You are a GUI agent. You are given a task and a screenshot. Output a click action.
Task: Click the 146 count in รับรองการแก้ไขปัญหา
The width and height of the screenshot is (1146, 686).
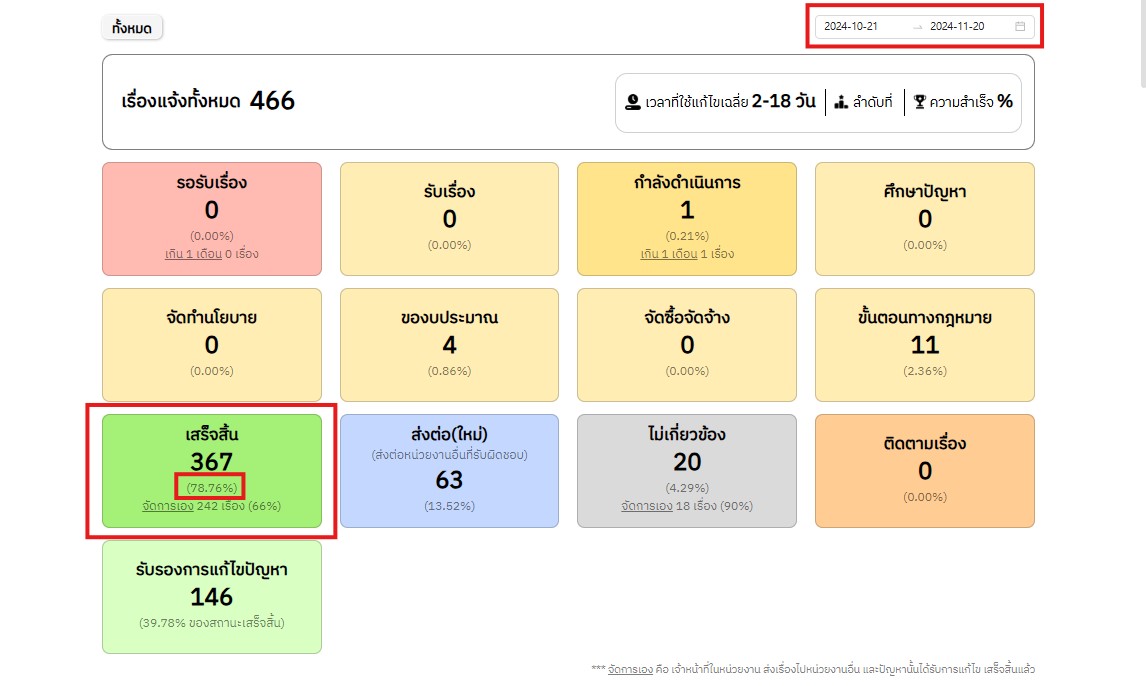[212, 598]
